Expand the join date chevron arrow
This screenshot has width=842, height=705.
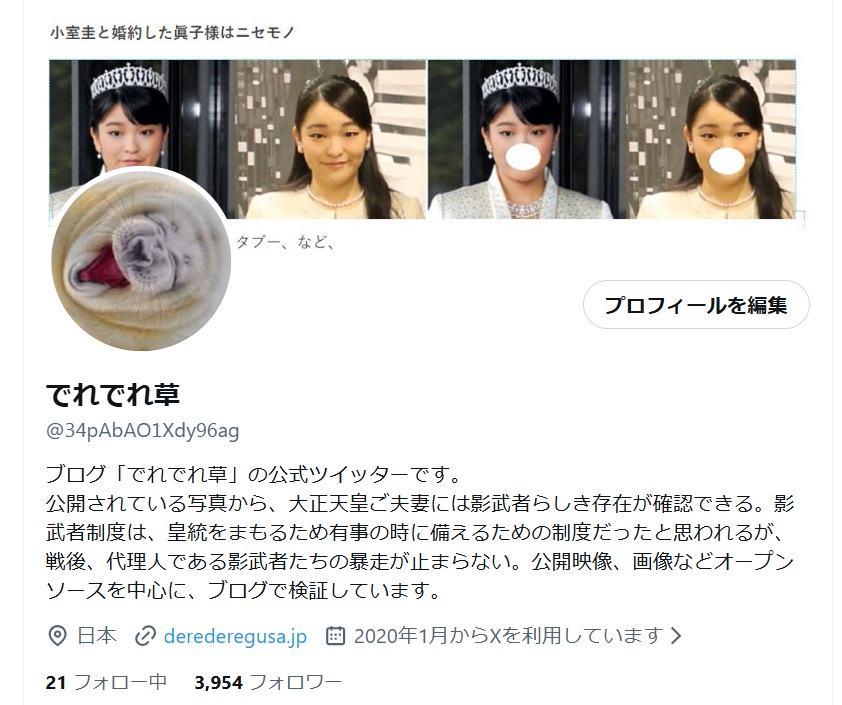(677, 636)
